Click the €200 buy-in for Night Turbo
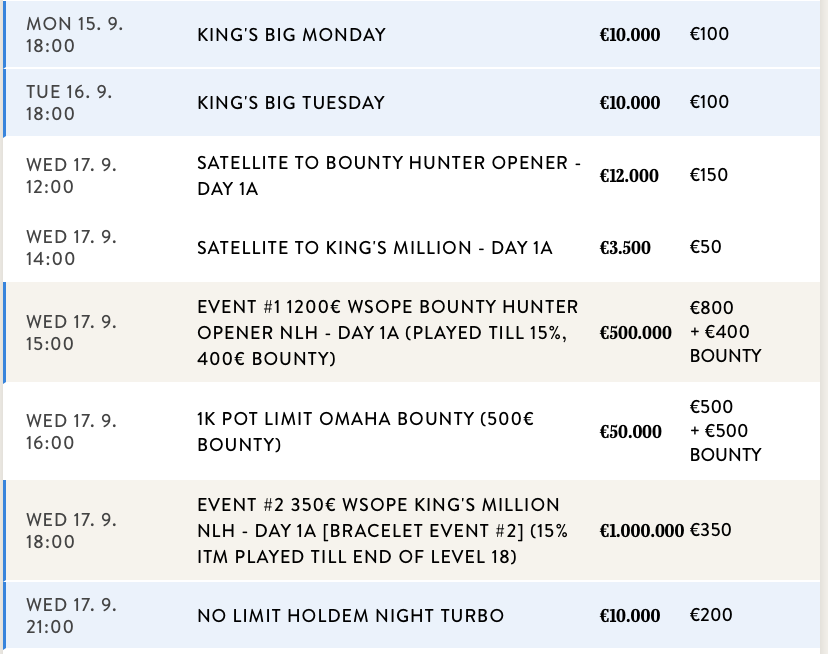Image resolution: width=828 pixels, height=654 pixels. pos(710,615)
